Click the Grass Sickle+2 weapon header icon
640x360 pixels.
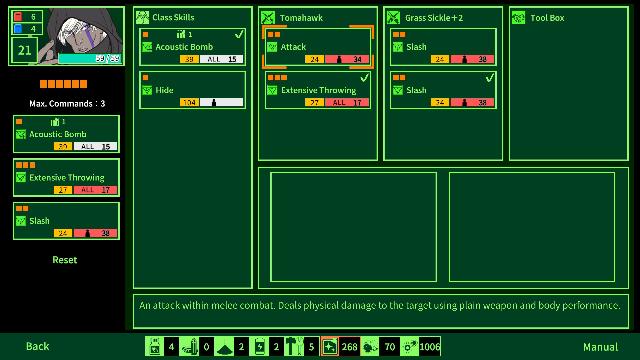[x=393, y=17]
